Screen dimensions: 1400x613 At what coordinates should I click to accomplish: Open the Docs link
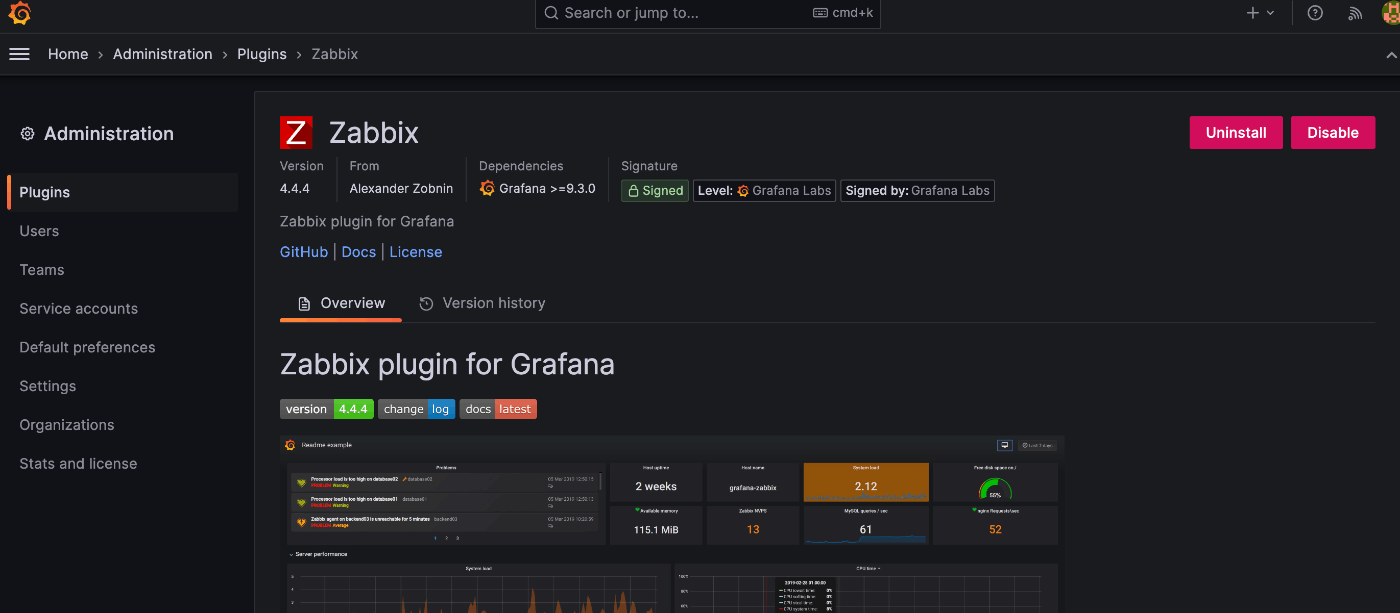point(359,252)
